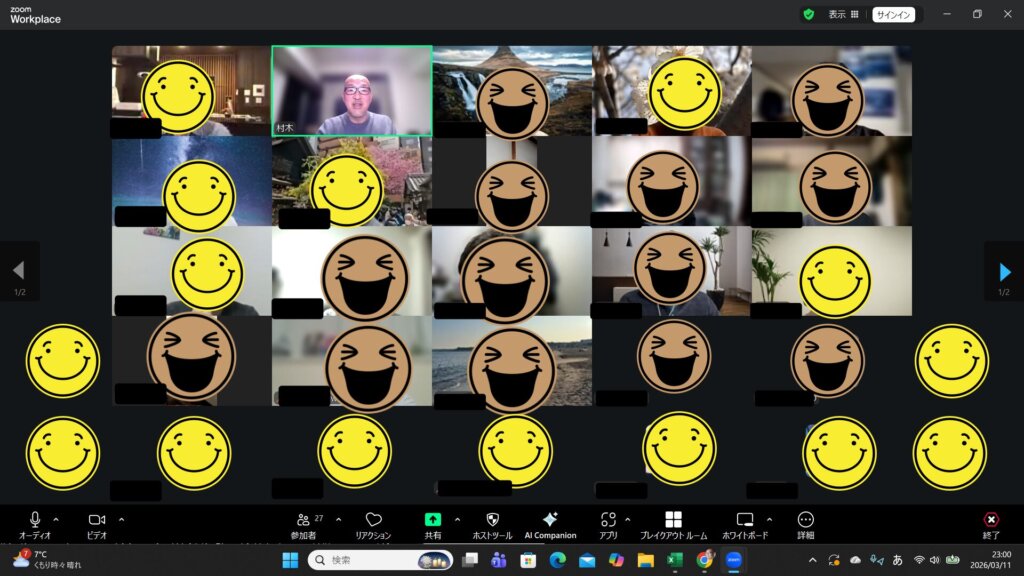The height and width of the screenshot is (576, 1024).
Task: Expand the chevron beside 参加者
Action: point(338,519)
